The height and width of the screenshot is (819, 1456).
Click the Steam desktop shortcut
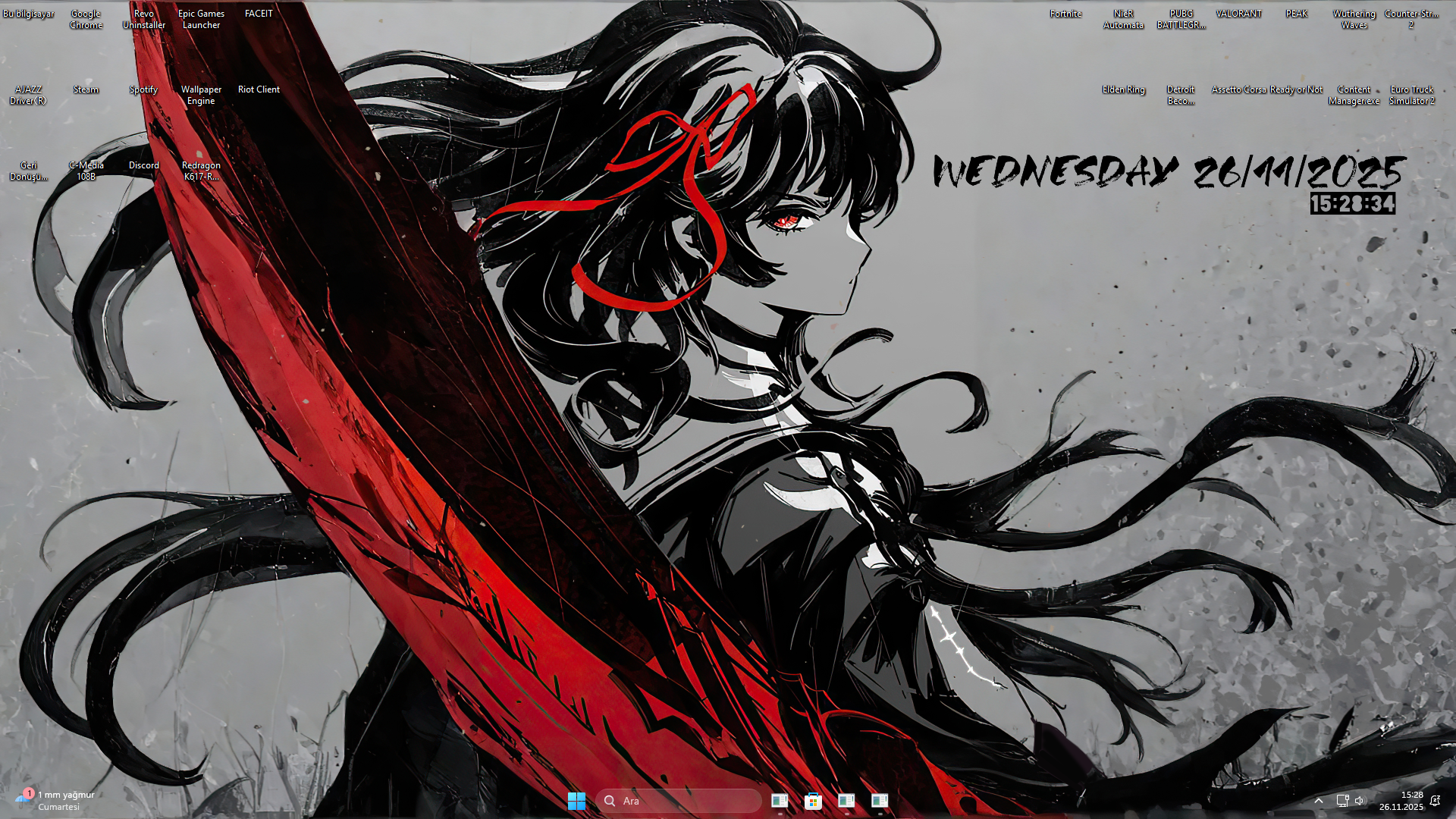tap(86, 89)
